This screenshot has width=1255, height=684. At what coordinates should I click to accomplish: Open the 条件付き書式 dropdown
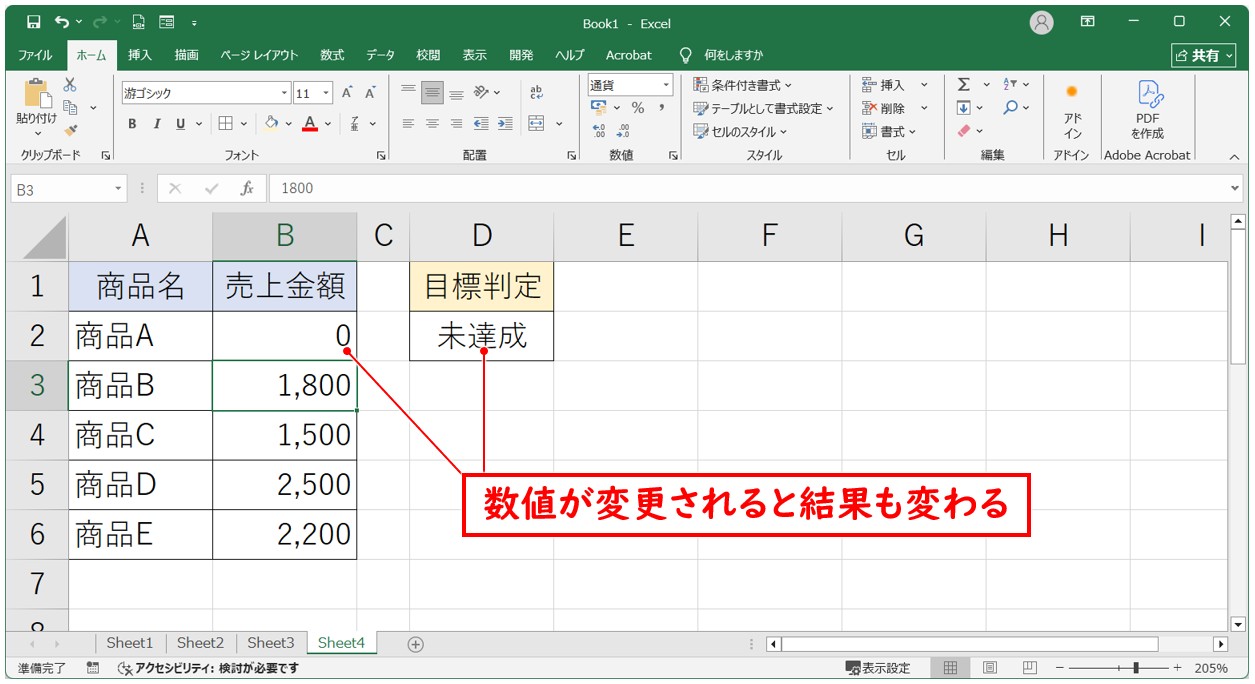pos(743,85)
